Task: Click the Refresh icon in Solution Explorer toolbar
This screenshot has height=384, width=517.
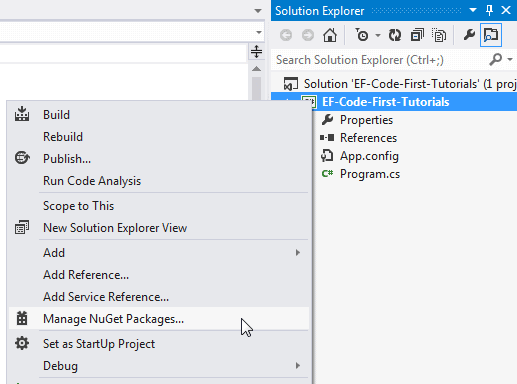Action: pyautogui.click(x=395, y=35)
